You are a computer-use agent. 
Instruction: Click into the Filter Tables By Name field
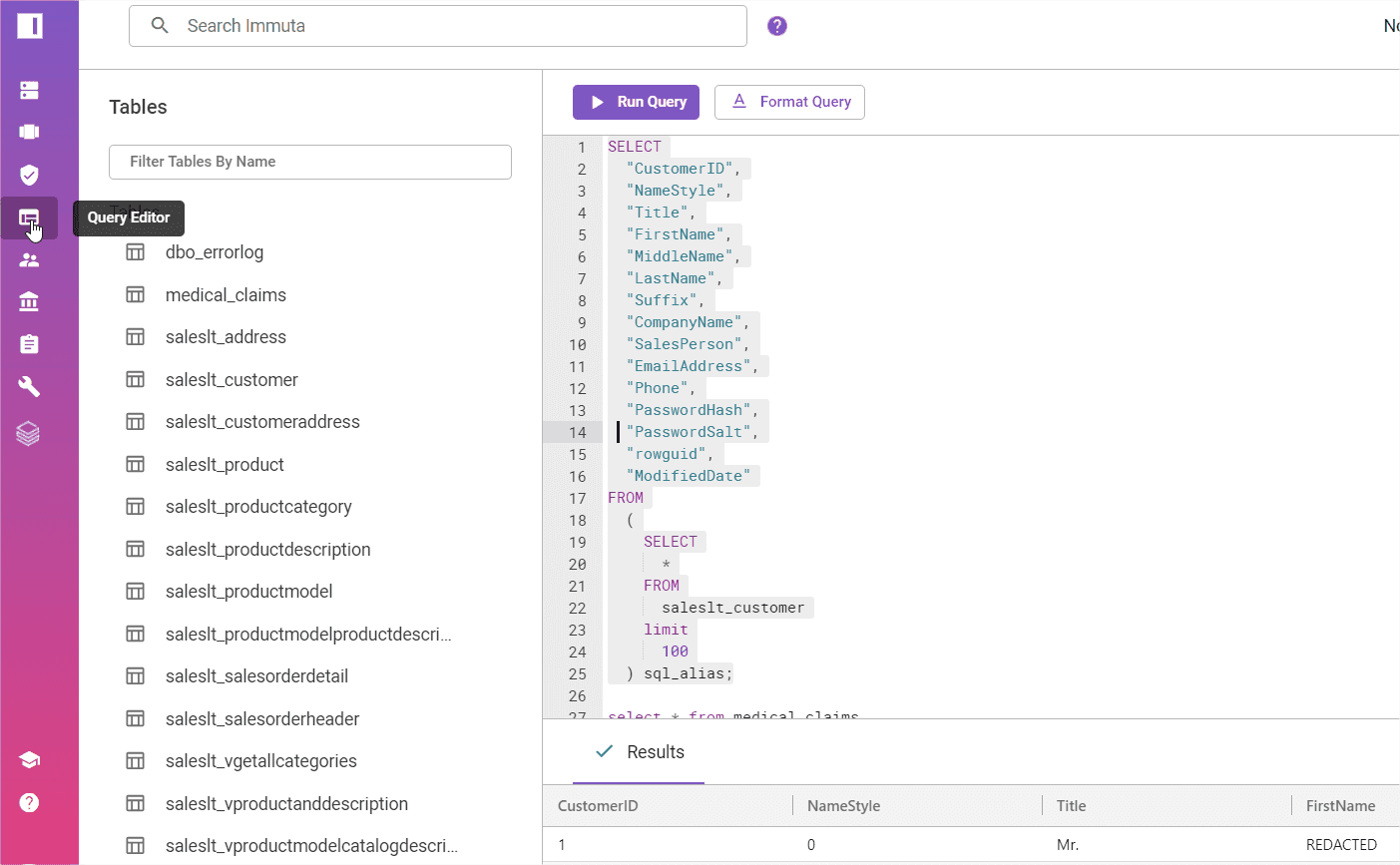[x=309, y=162]
